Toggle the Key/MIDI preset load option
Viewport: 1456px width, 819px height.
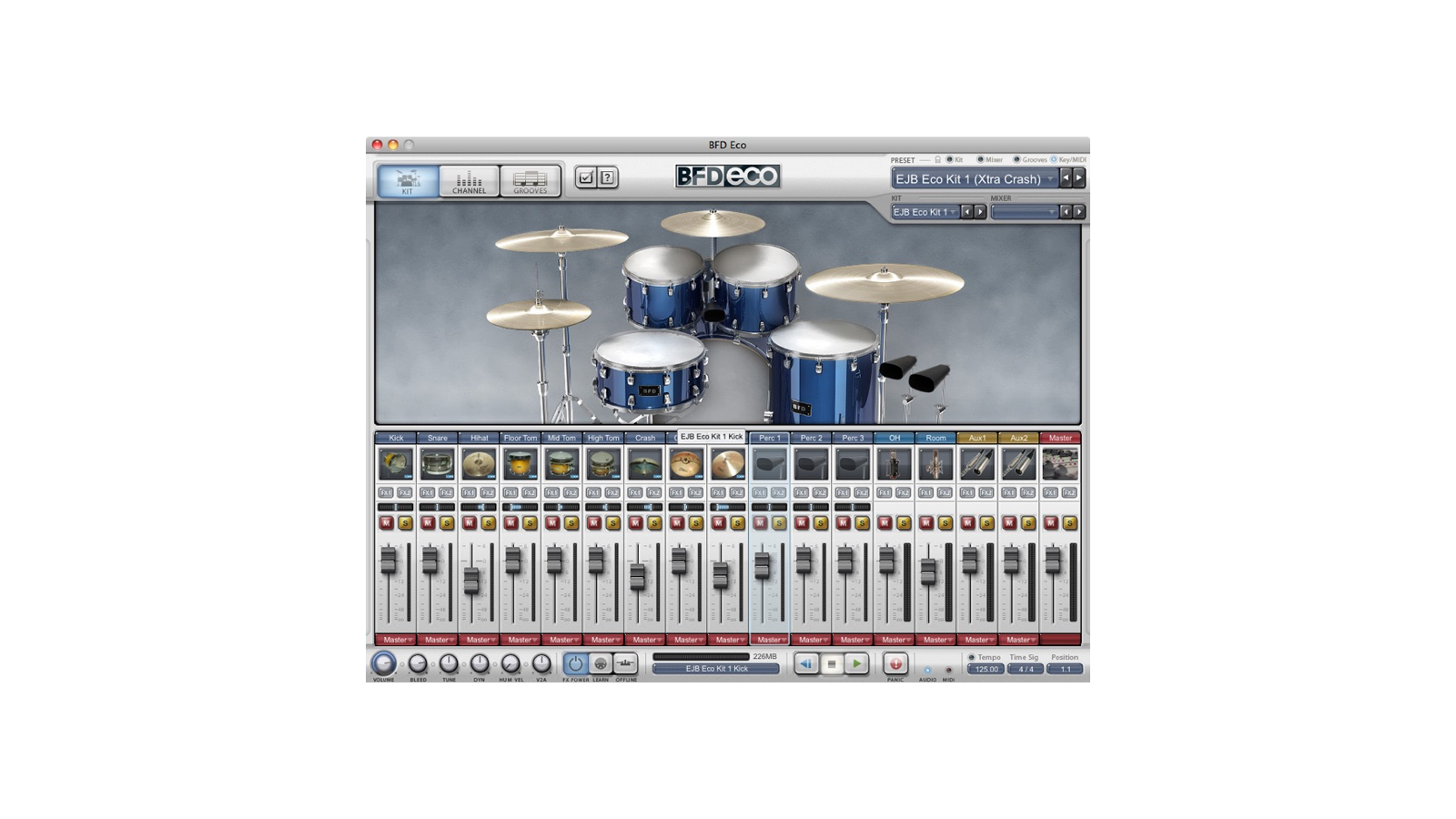point(1054,159)
